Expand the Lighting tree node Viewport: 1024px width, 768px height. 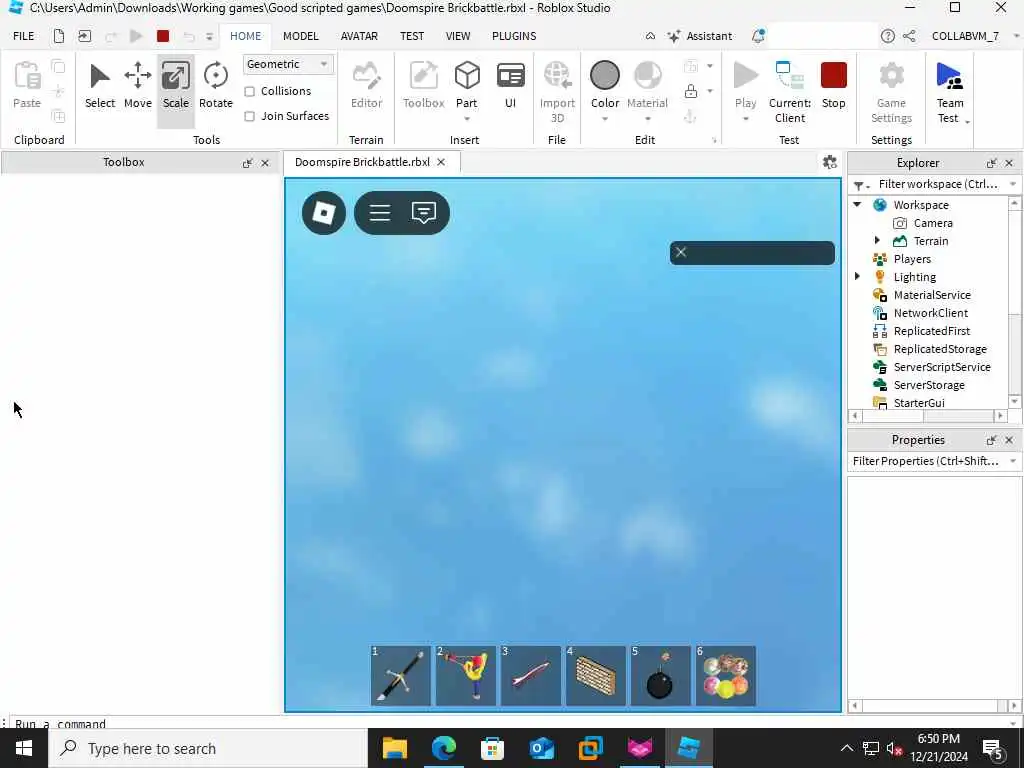coord(857,276)
